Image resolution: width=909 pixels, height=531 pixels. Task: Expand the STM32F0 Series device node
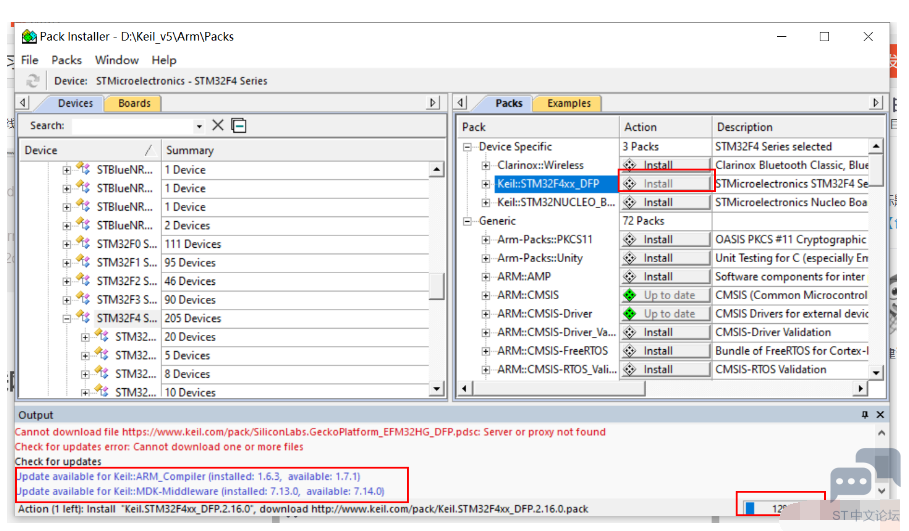67,245
